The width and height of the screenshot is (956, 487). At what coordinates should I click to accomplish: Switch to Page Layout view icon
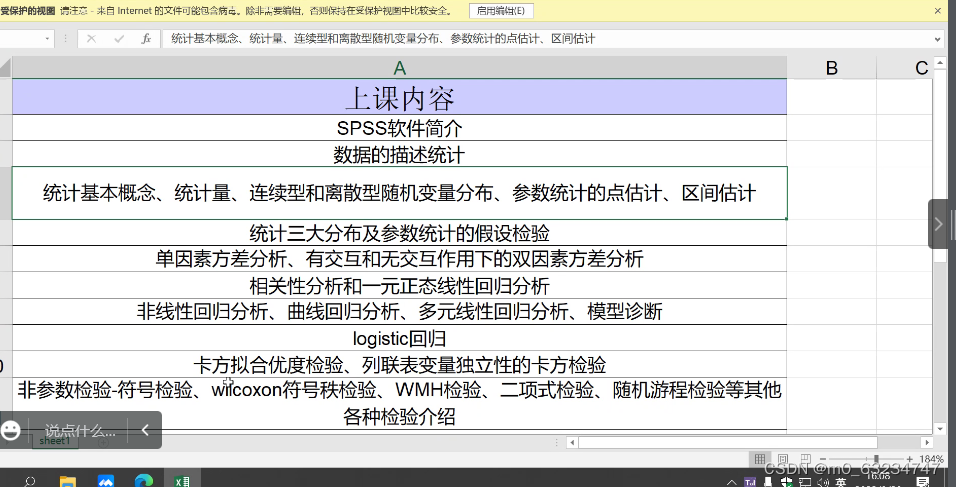pos(782,458)
